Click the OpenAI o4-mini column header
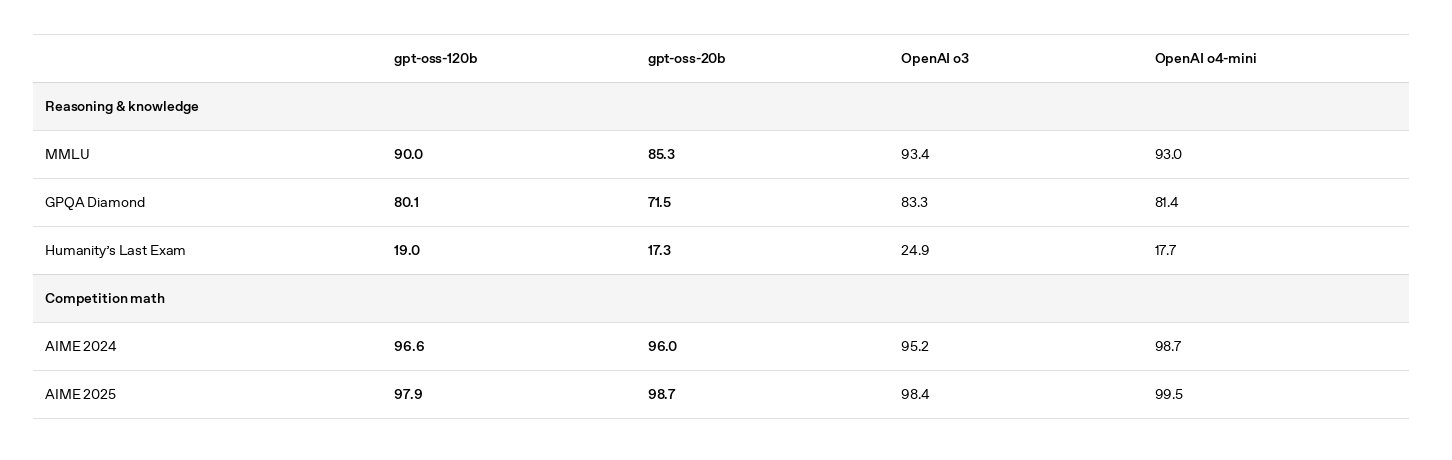This screenshot has width=1452, height=460. pos(1205,59)
